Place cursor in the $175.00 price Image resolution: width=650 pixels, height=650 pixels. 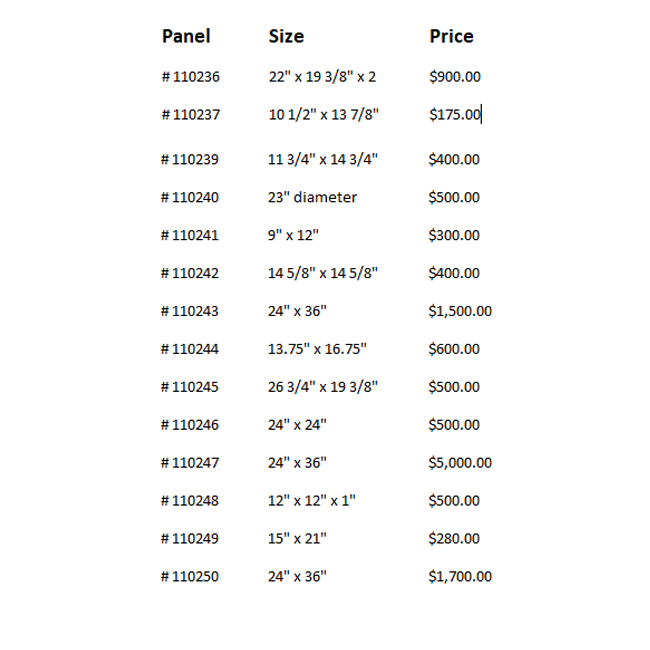(453, 115)
